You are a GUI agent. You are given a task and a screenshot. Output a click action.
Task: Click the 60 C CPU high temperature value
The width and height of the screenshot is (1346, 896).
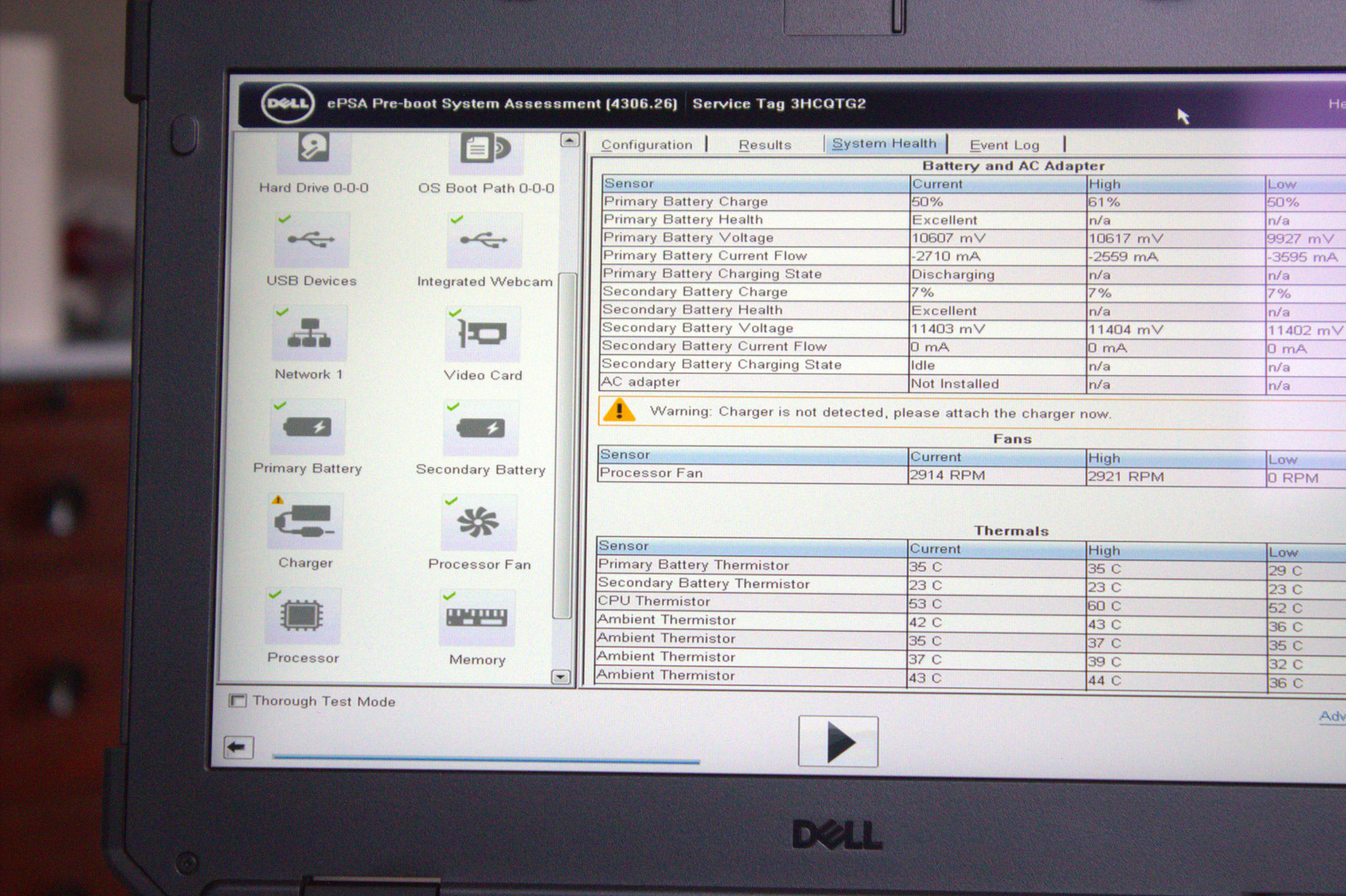(1104, 606)
